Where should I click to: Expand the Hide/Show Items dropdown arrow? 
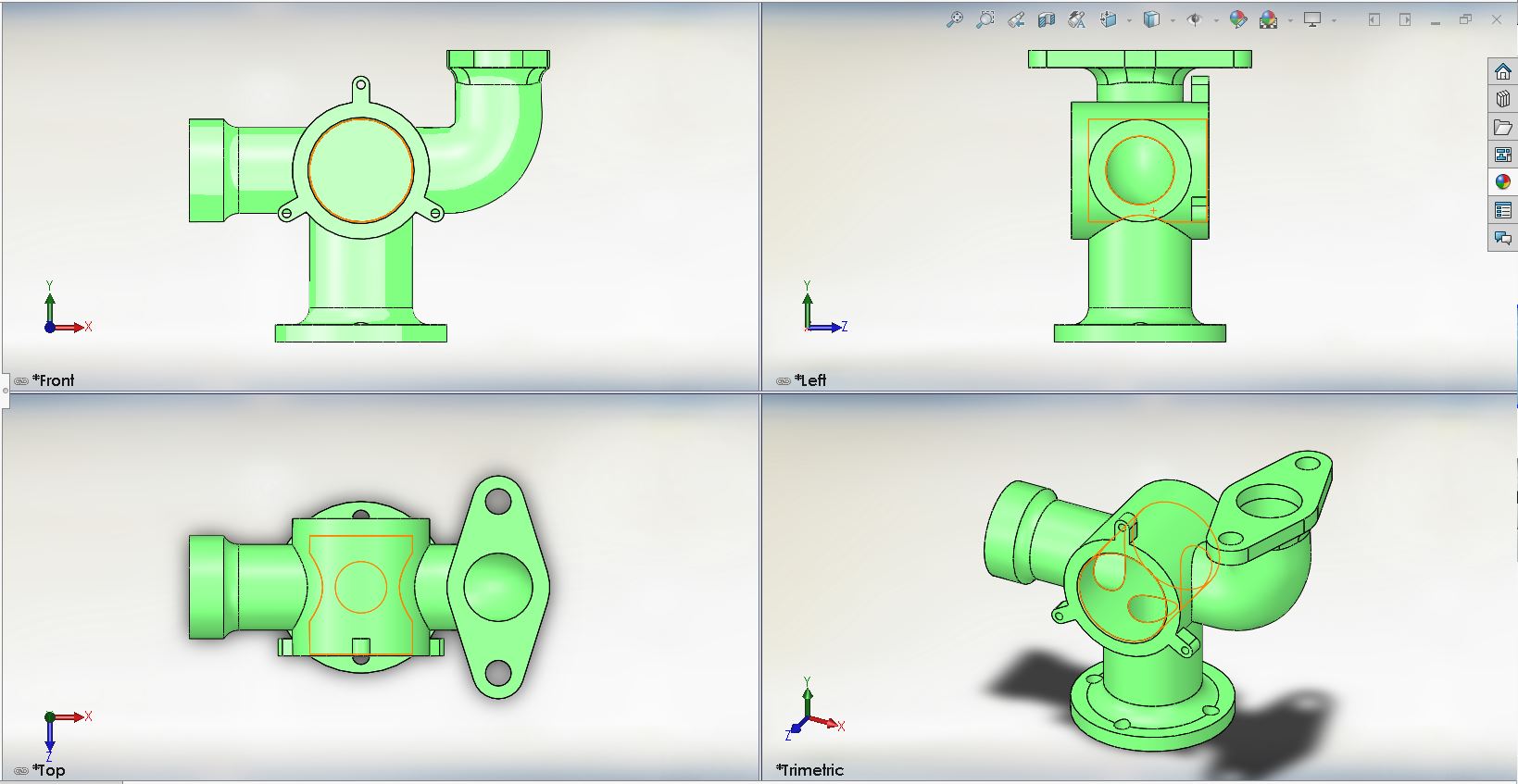[x=1216, y=20]
